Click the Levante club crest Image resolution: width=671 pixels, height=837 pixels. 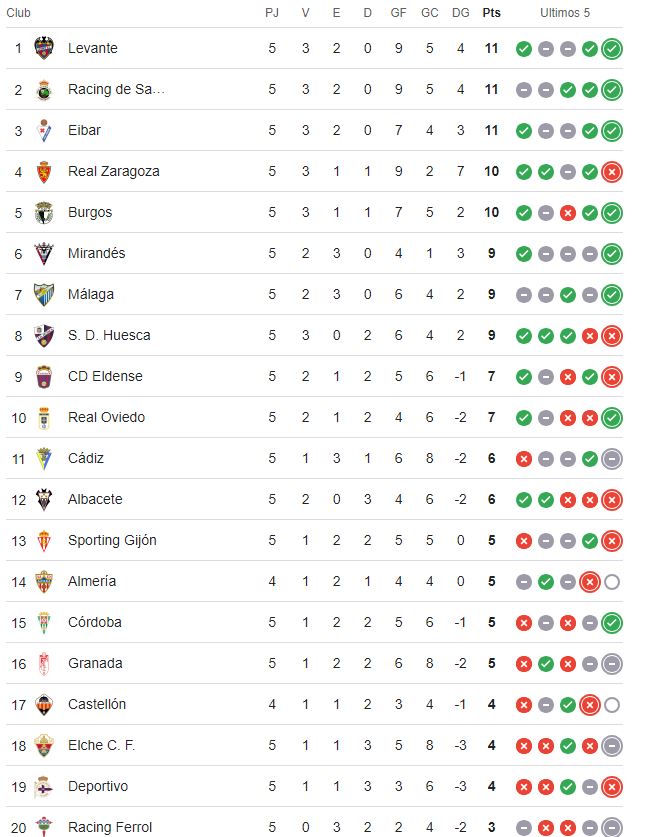44,48
